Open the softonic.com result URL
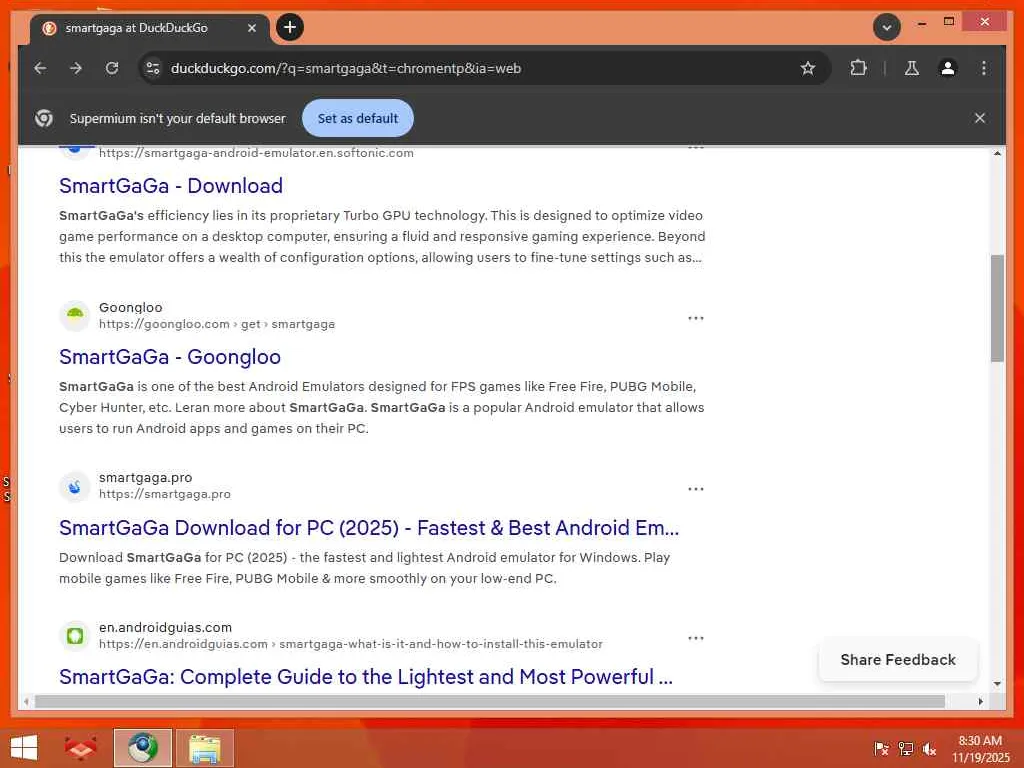Screen dimensions: 1024x768 [x=256, y=153]
